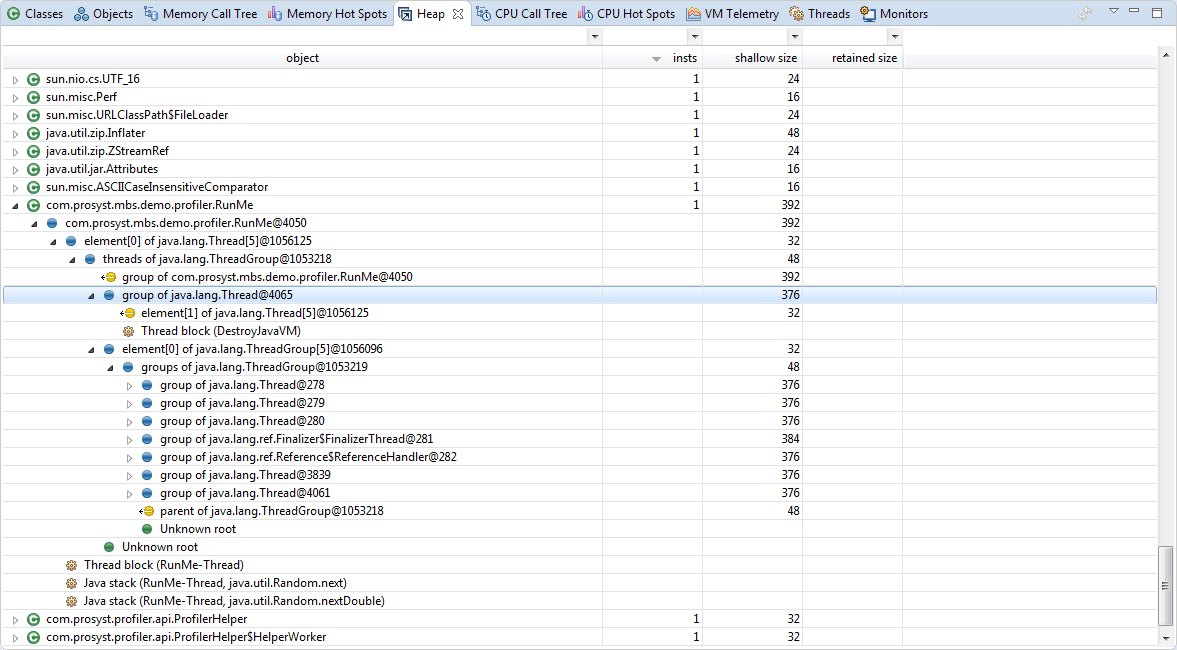Click the sun.misc.Perf class icon
1177x650 pixels.
pyautogui.click(x=33, y=97)
